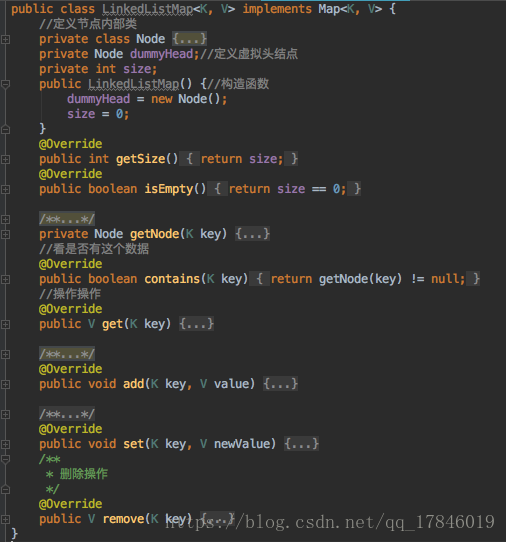The width and height of the screenshot is (506, 542).
Task: Click @Override annotation above remove
Action: [x=71, y=504]
